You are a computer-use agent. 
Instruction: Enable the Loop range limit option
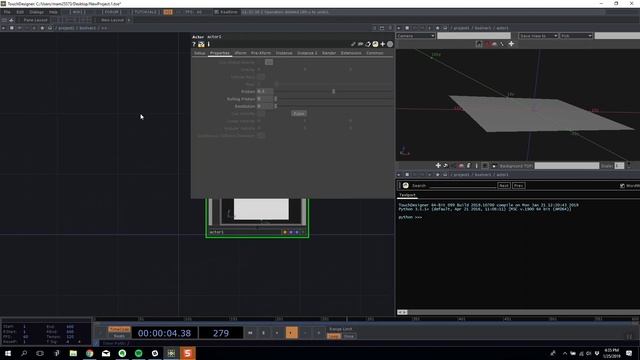coord(333,336)
